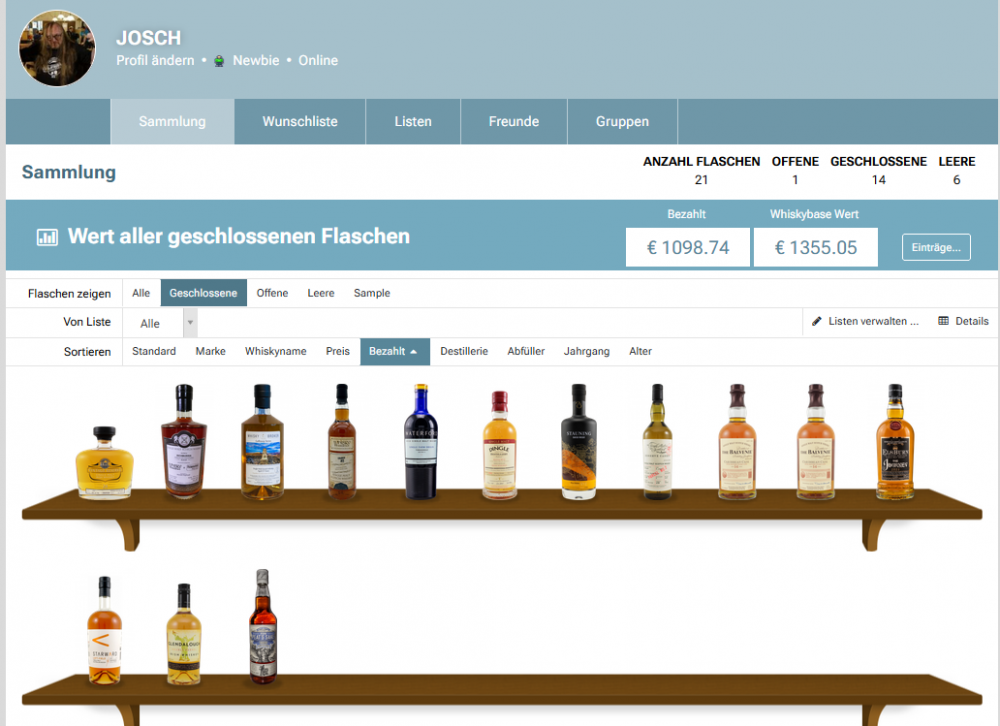Show only Offene bottles
The height and width of the screenshot is (726, 1000).
[272, 293]
